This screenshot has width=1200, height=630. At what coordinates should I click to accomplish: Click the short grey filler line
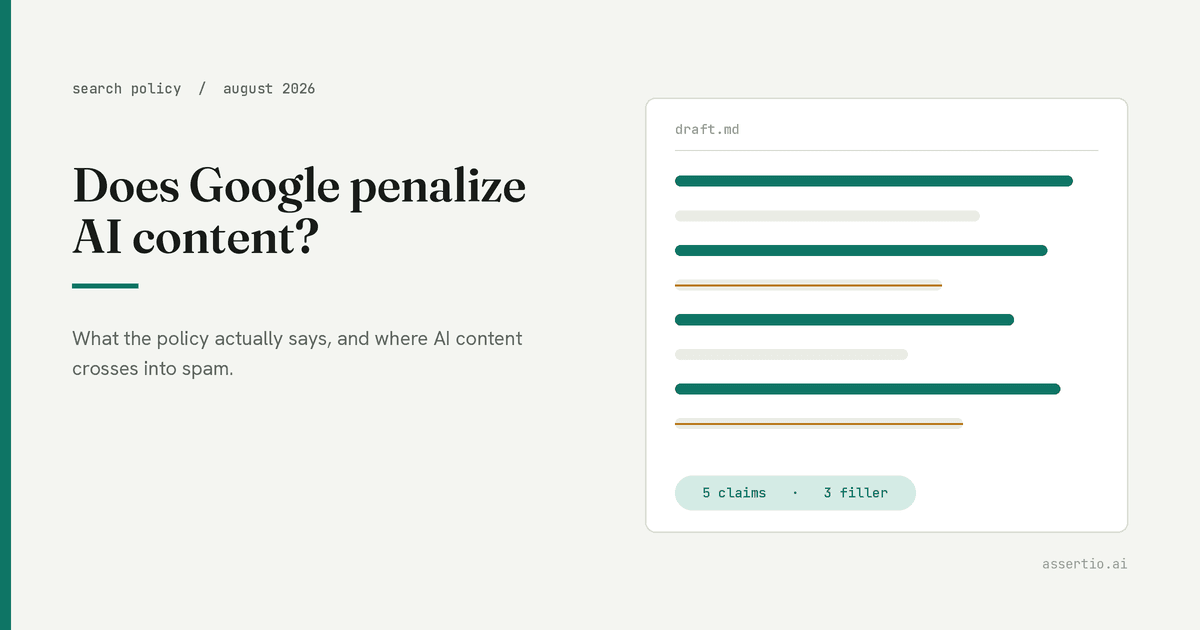point(791,354)
